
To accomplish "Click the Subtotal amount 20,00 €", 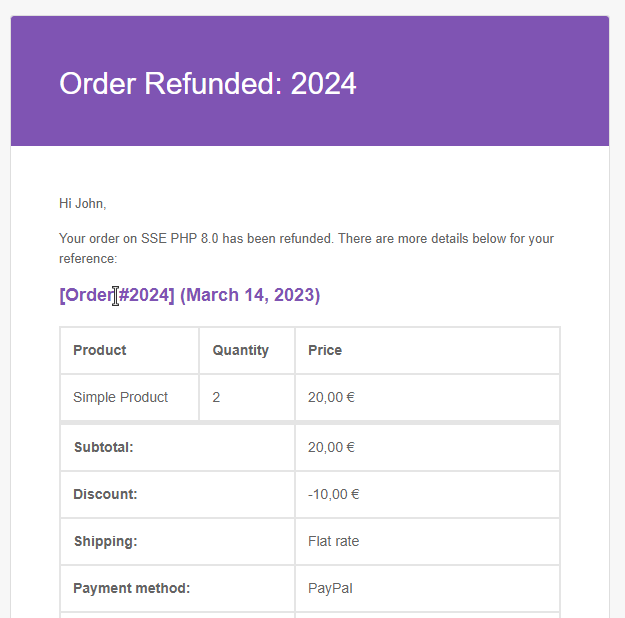I will 331,447.
